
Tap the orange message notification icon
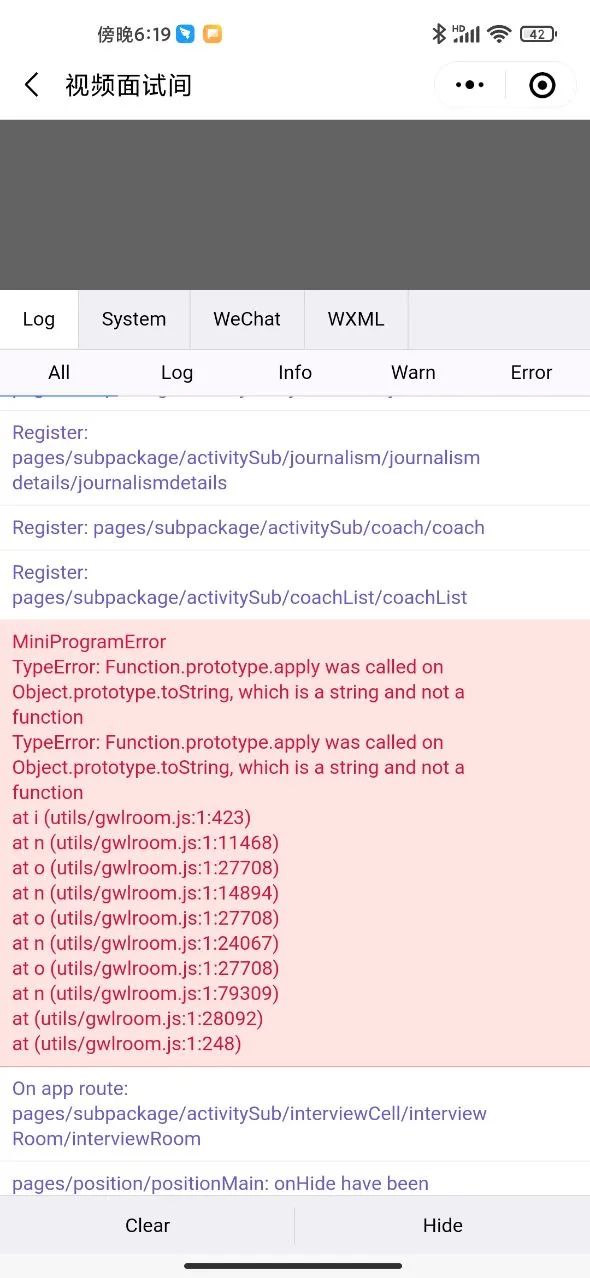click(212, 34)
